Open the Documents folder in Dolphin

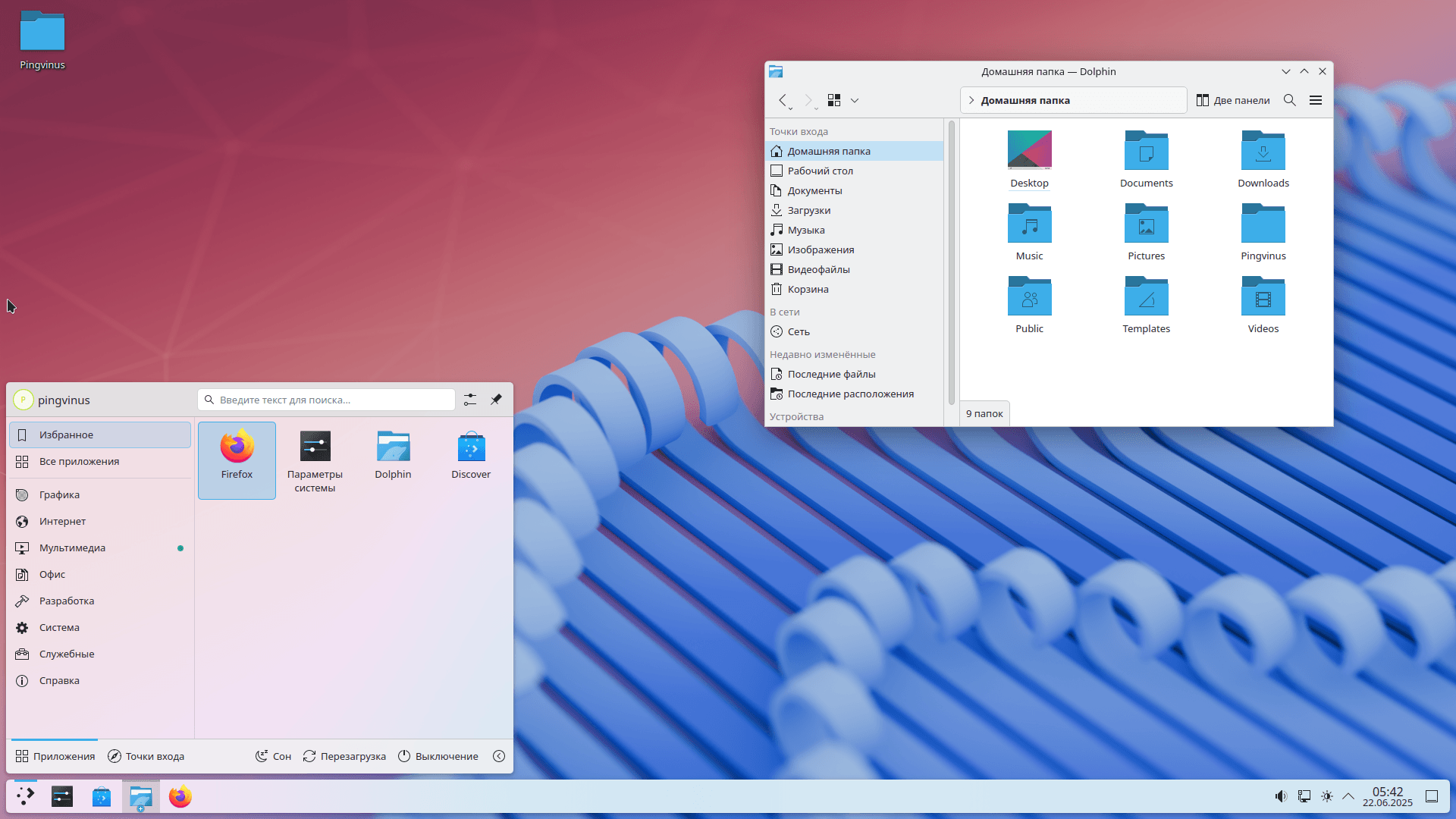pyautogui.click(x=1146, y=159)
